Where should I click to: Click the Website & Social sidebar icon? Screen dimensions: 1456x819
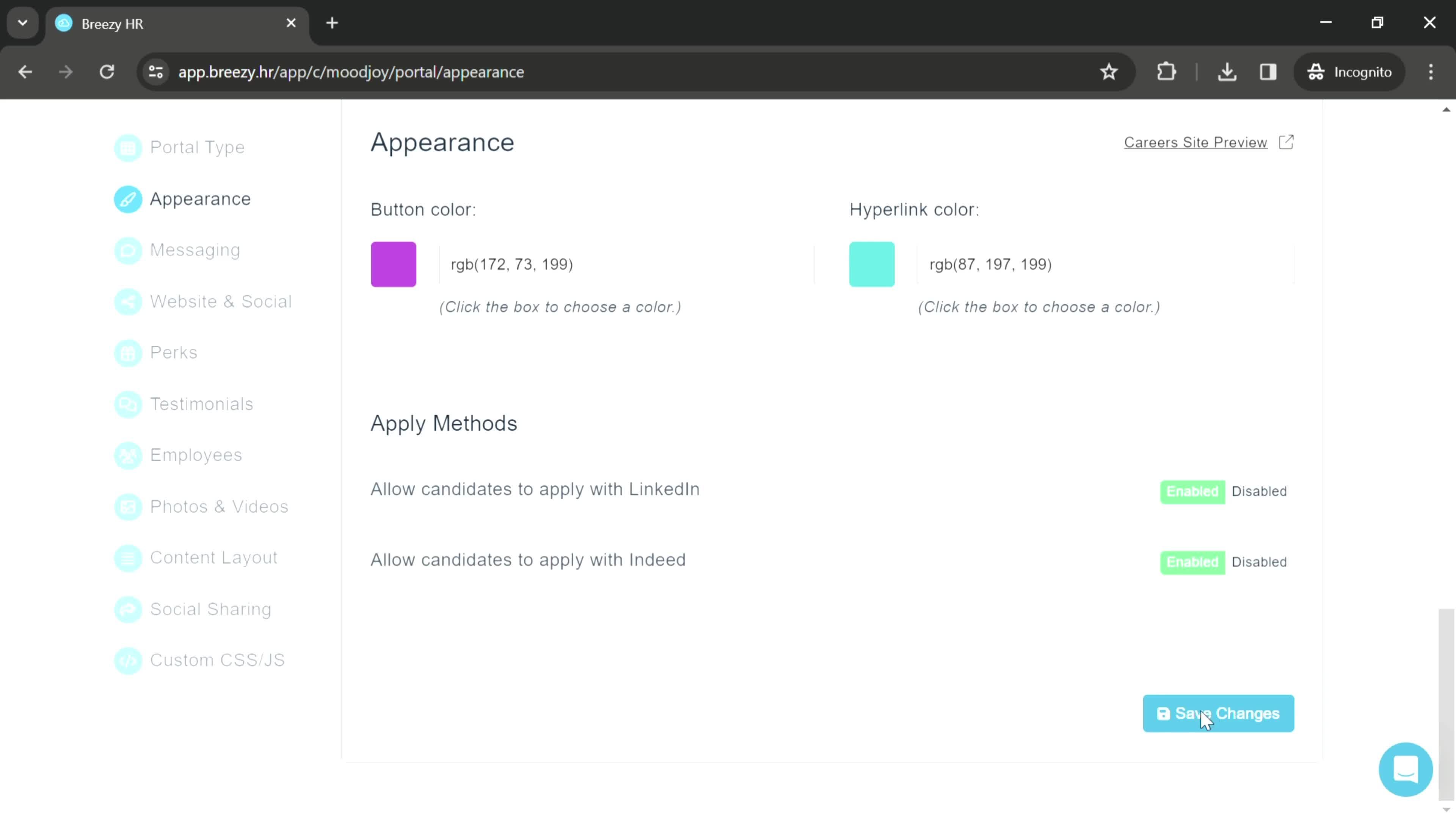[x=127, y=301]
